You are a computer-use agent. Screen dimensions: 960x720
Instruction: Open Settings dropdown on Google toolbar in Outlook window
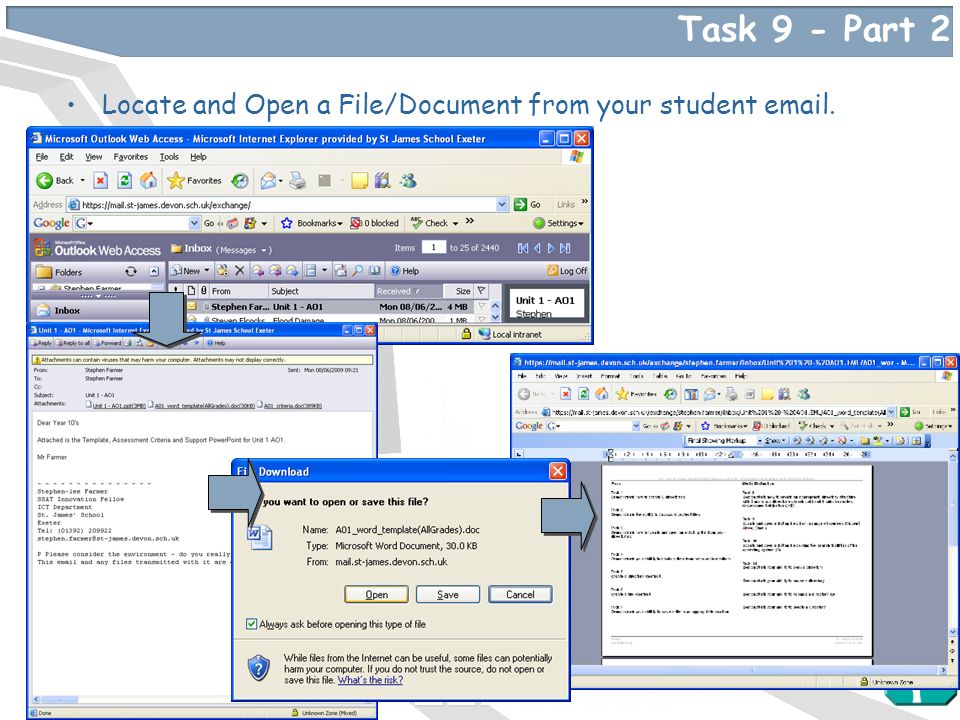point(581,223)
